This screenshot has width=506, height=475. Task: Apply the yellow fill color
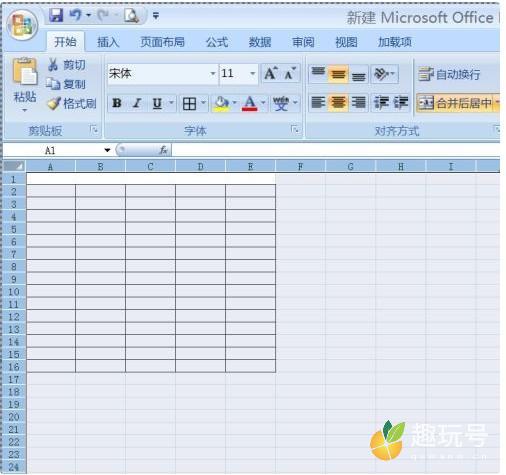tap(221, 104)
